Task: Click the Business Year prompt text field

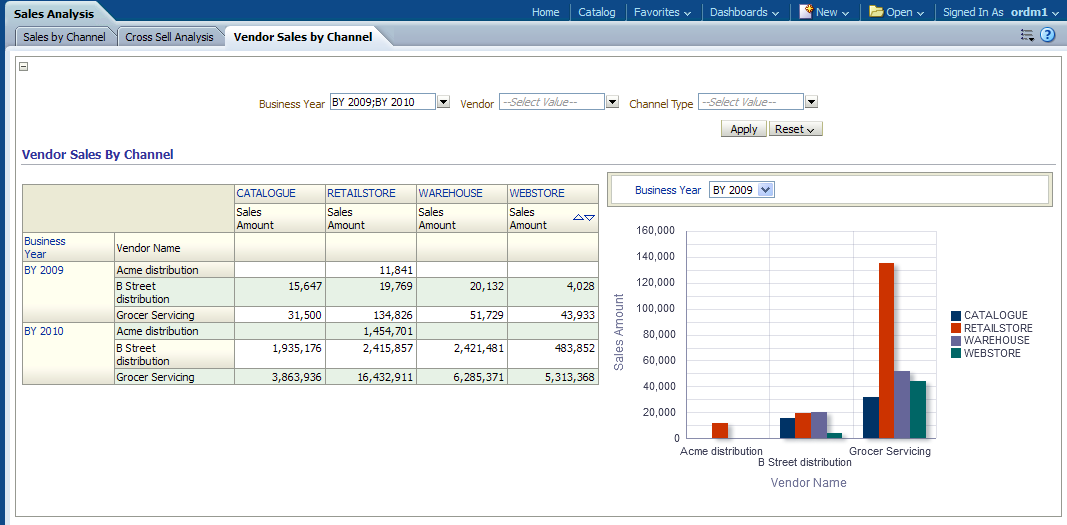Action: pos(382,102)
